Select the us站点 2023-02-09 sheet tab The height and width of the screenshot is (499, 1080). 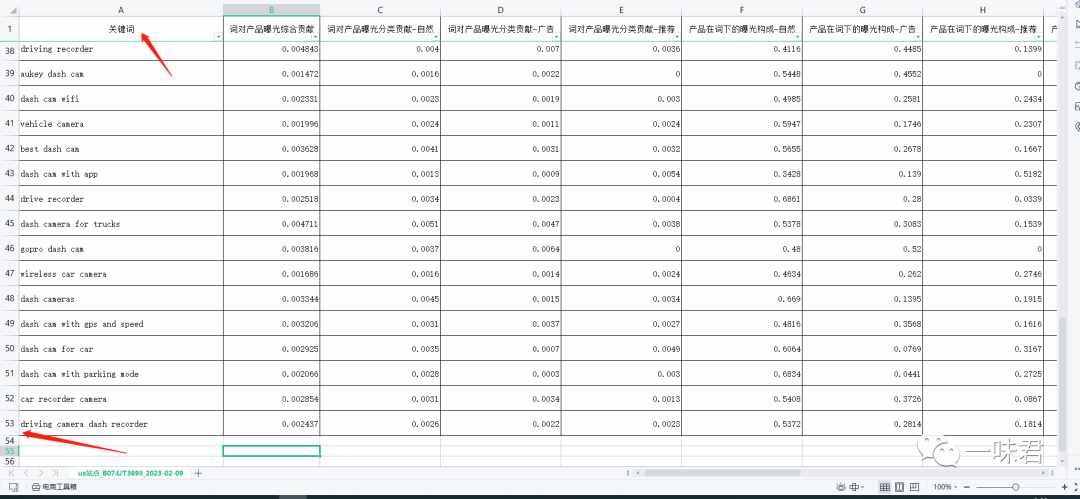click(x=130, y=473)
